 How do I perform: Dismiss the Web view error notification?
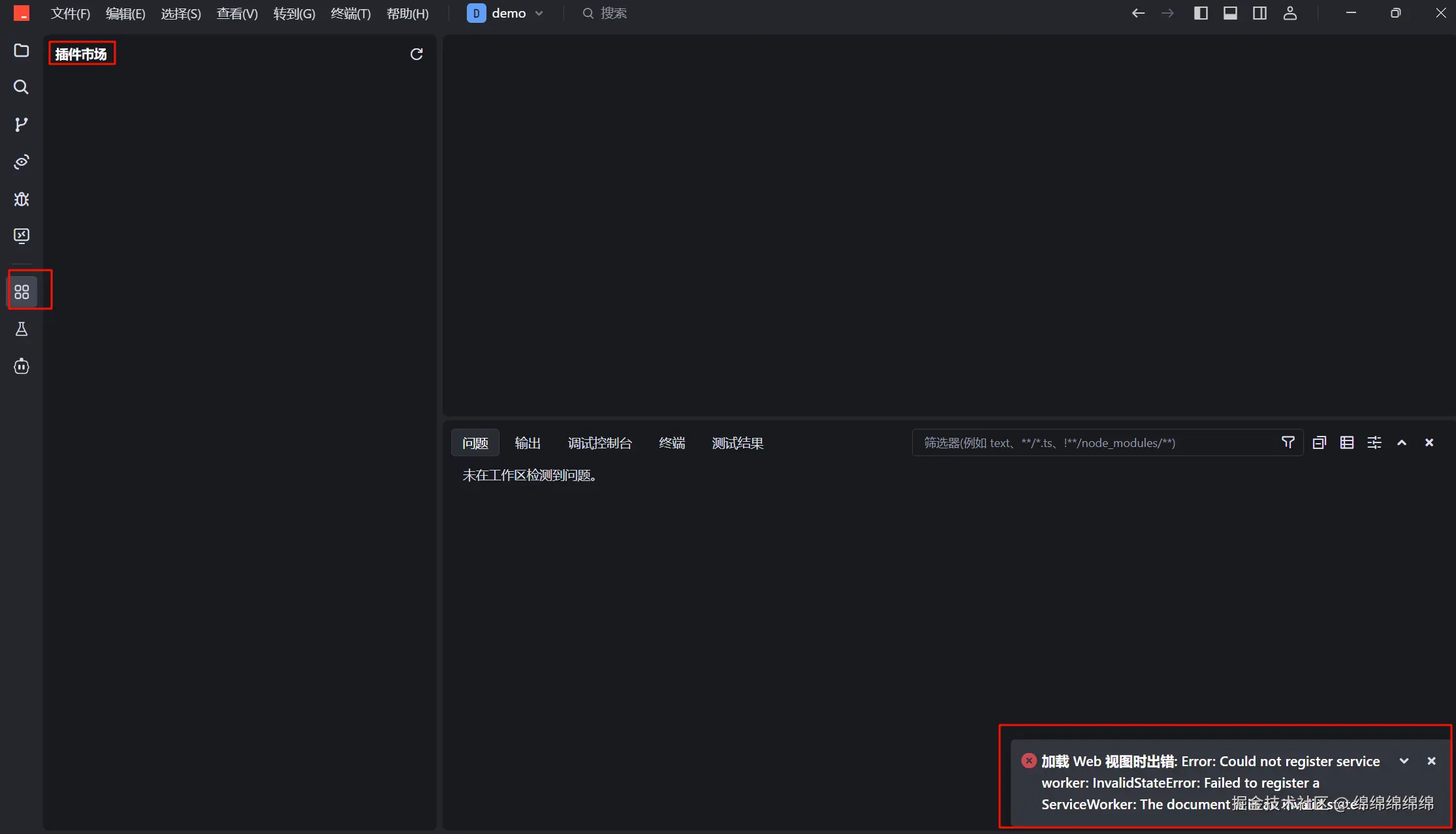[1432, 761]
